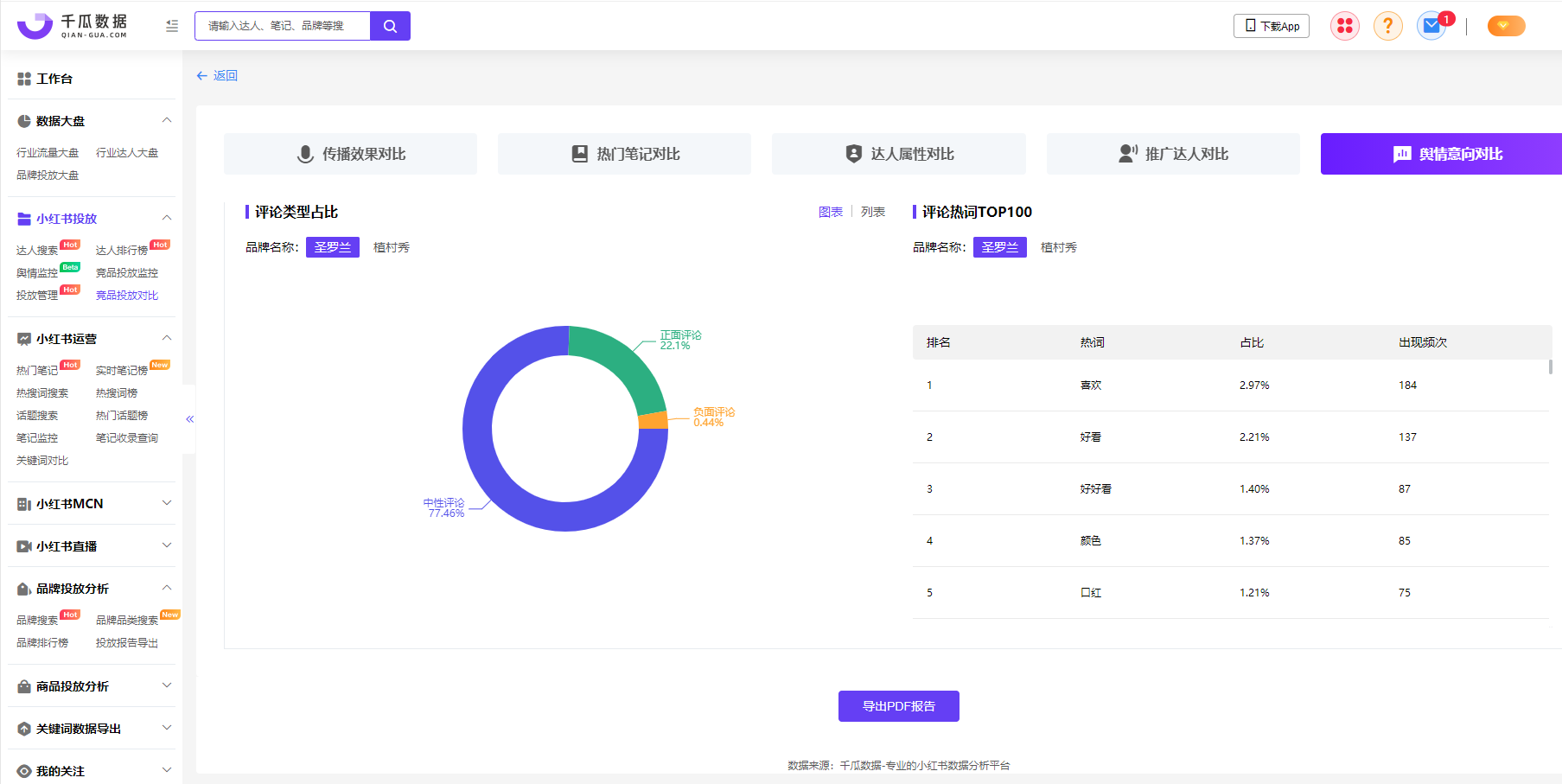Open 热搜词搜索 menu item

point(42,393)
